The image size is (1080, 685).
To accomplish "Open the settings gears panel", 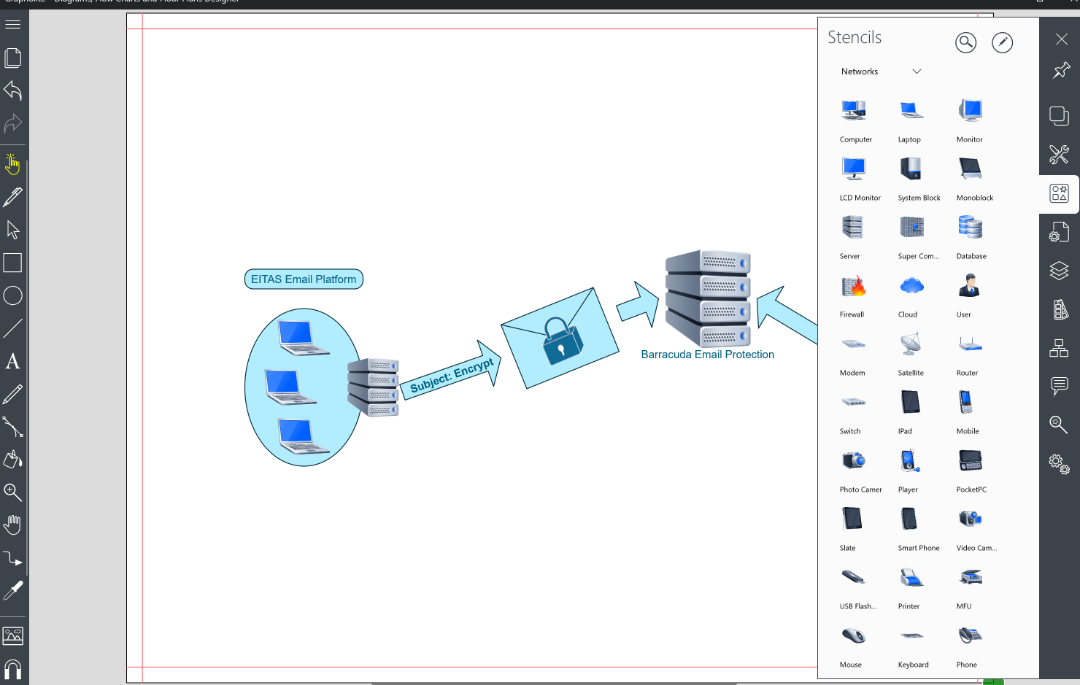I will coord(1059,462).
